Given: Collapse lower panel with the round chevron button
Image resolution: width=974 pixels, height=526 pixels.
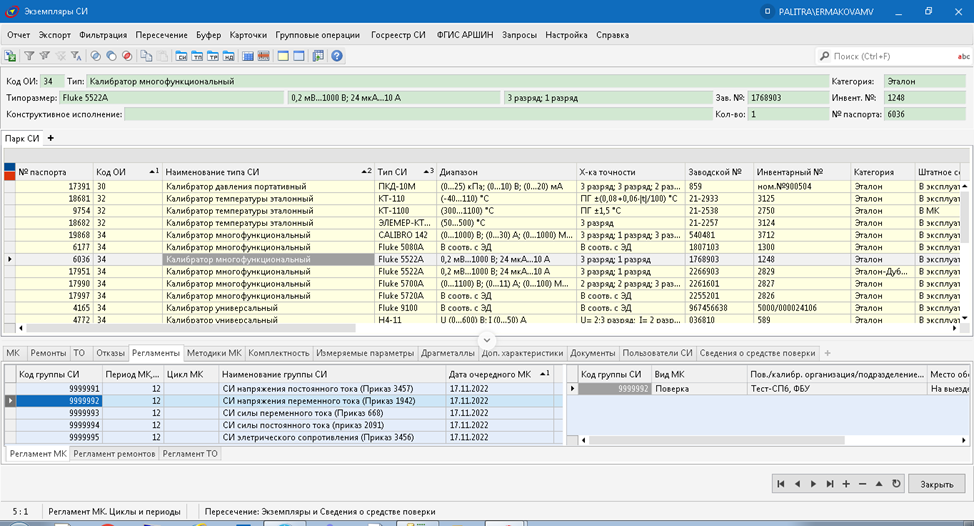Looking at the screenshot, I should 487,340.
